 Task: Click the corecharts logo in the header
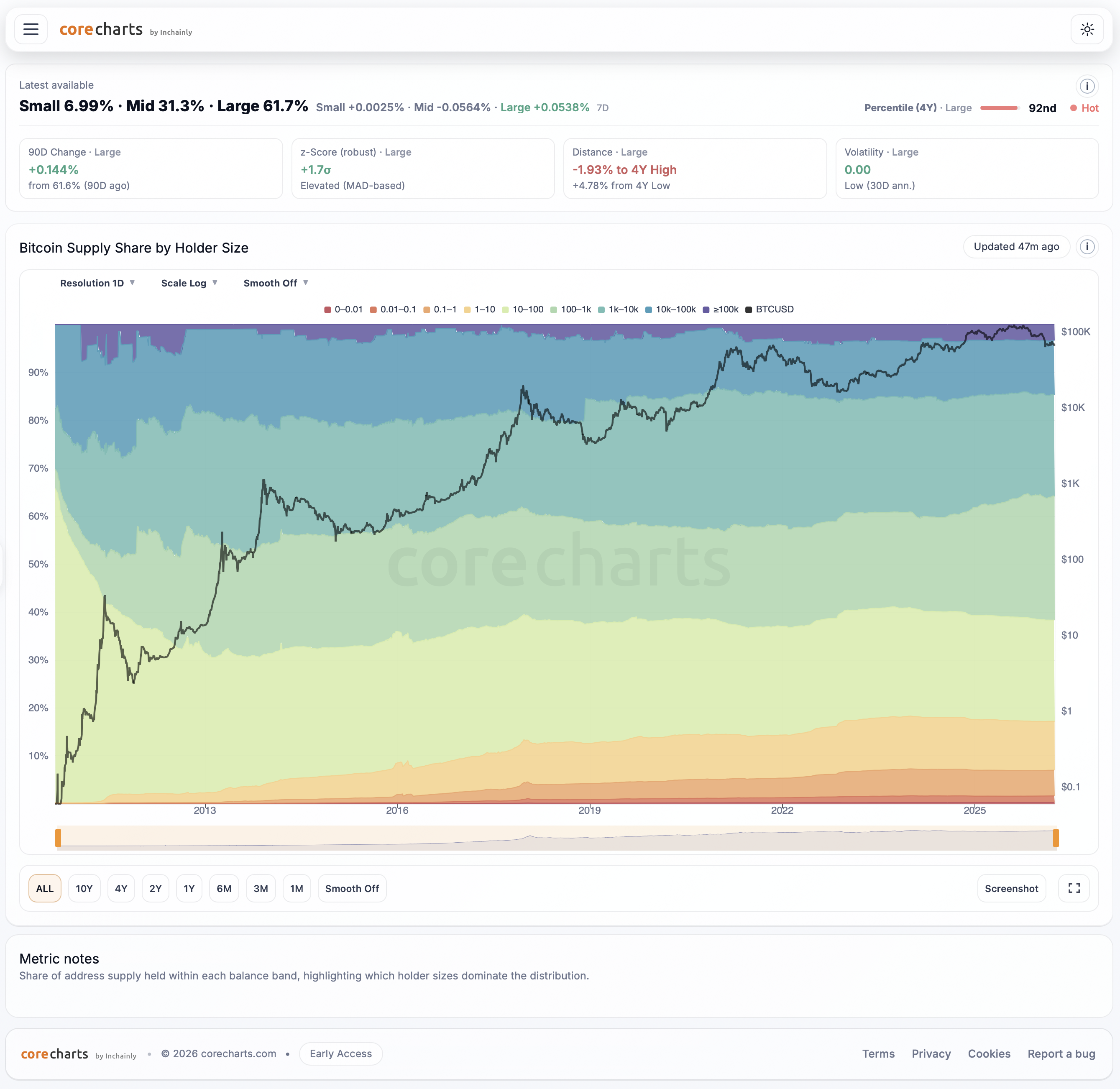tap(101, 29)
